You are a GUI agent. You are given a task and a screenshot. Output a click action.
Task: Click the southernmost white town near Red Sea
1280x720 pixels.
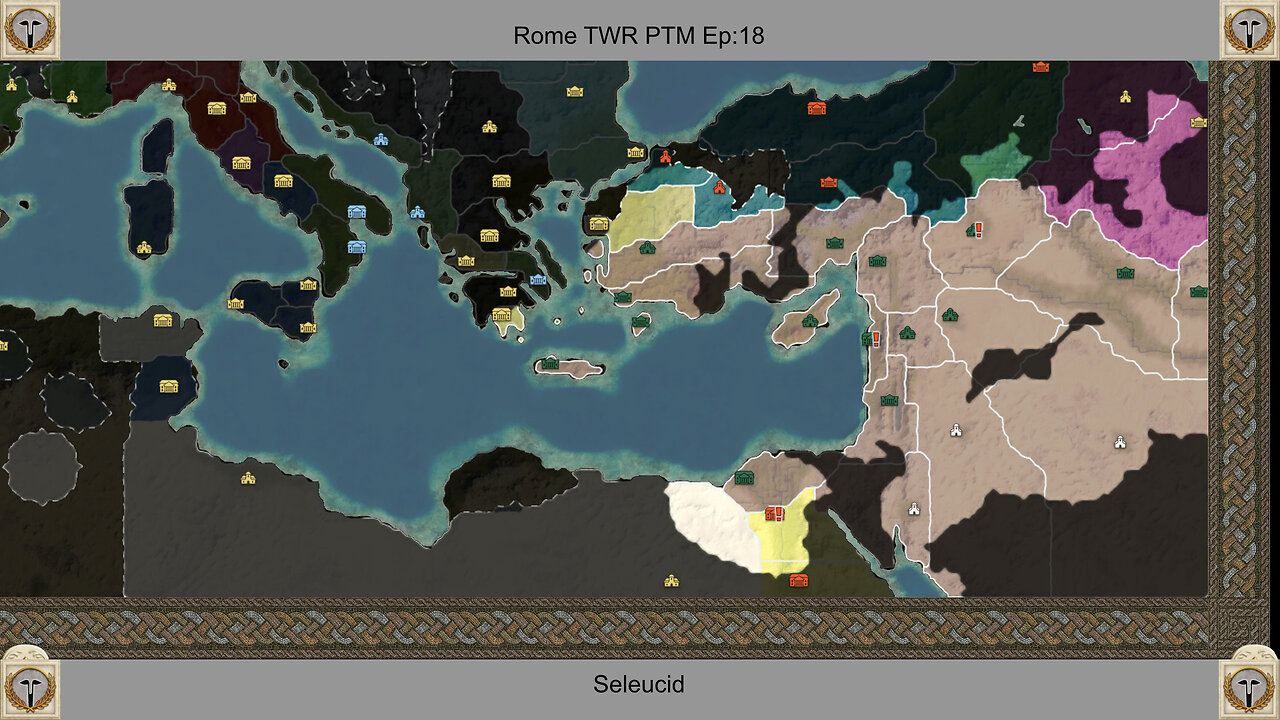(x=913, y=509)
